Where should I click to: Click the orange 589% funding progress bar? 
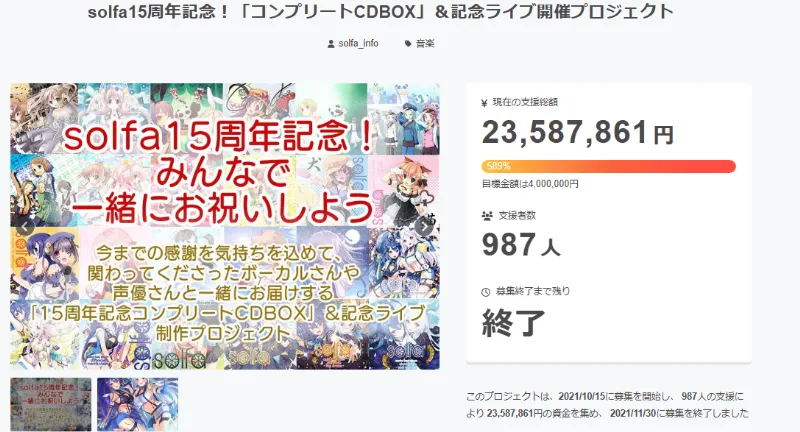tap(608, 166)
